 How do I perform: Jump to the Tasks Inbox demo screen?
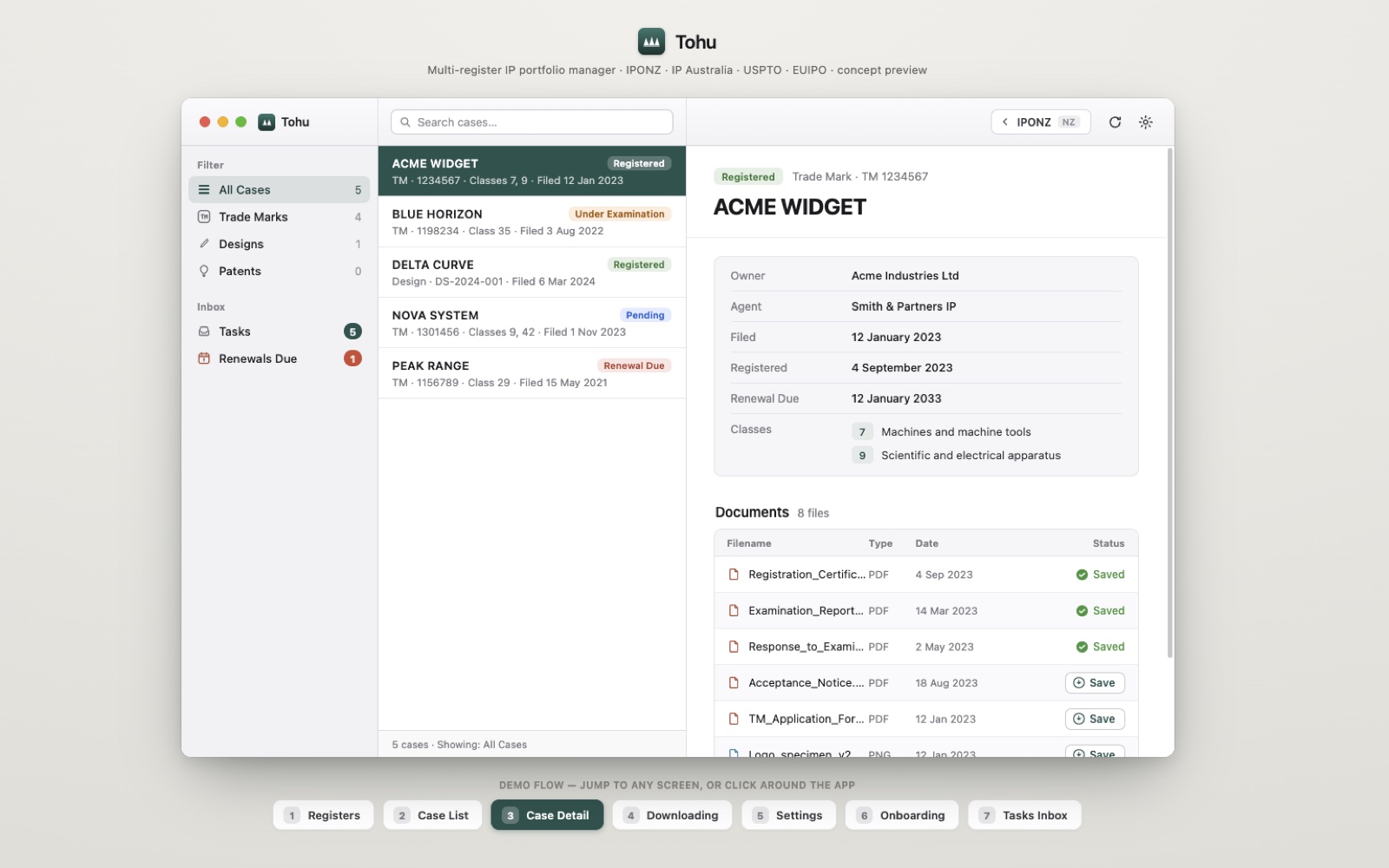1024,815
